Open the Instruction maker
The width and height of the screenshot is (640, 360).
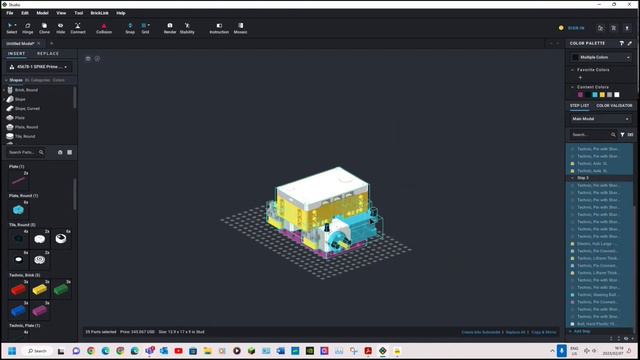pyautogui.click(x=219, y=28)
